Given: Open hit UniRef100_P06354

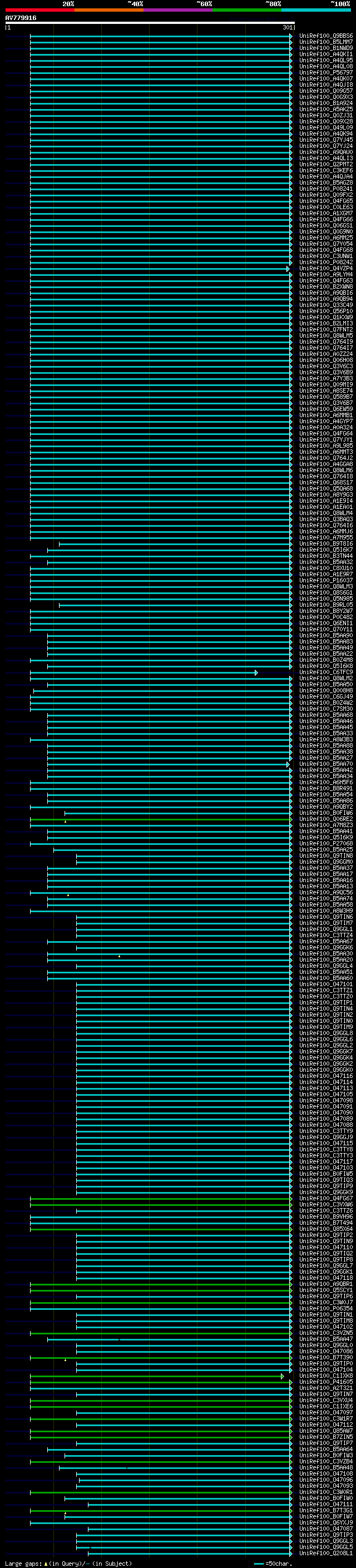Looking at the screenshot, I should click(326, 1309).
